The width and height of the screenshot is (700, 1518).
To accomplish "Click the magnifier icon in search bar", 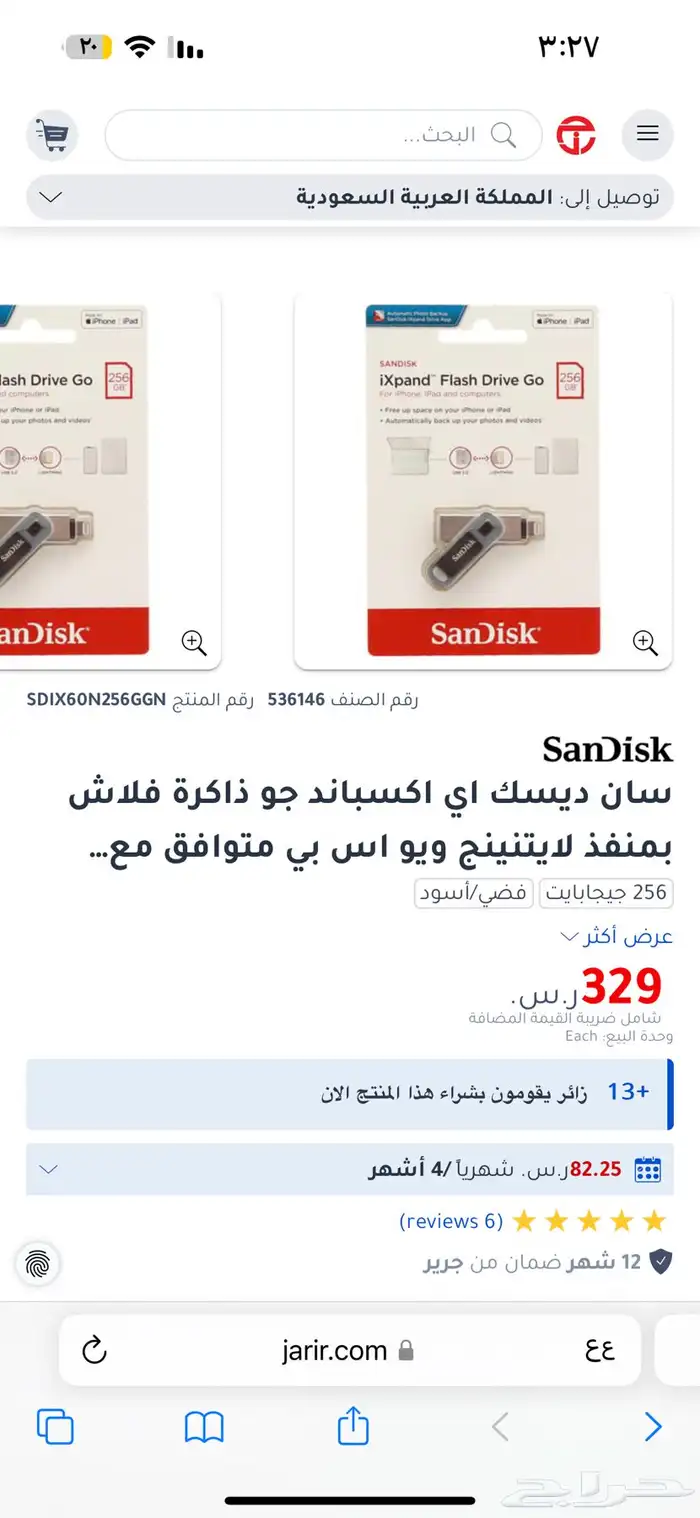I will coord(503,134).
